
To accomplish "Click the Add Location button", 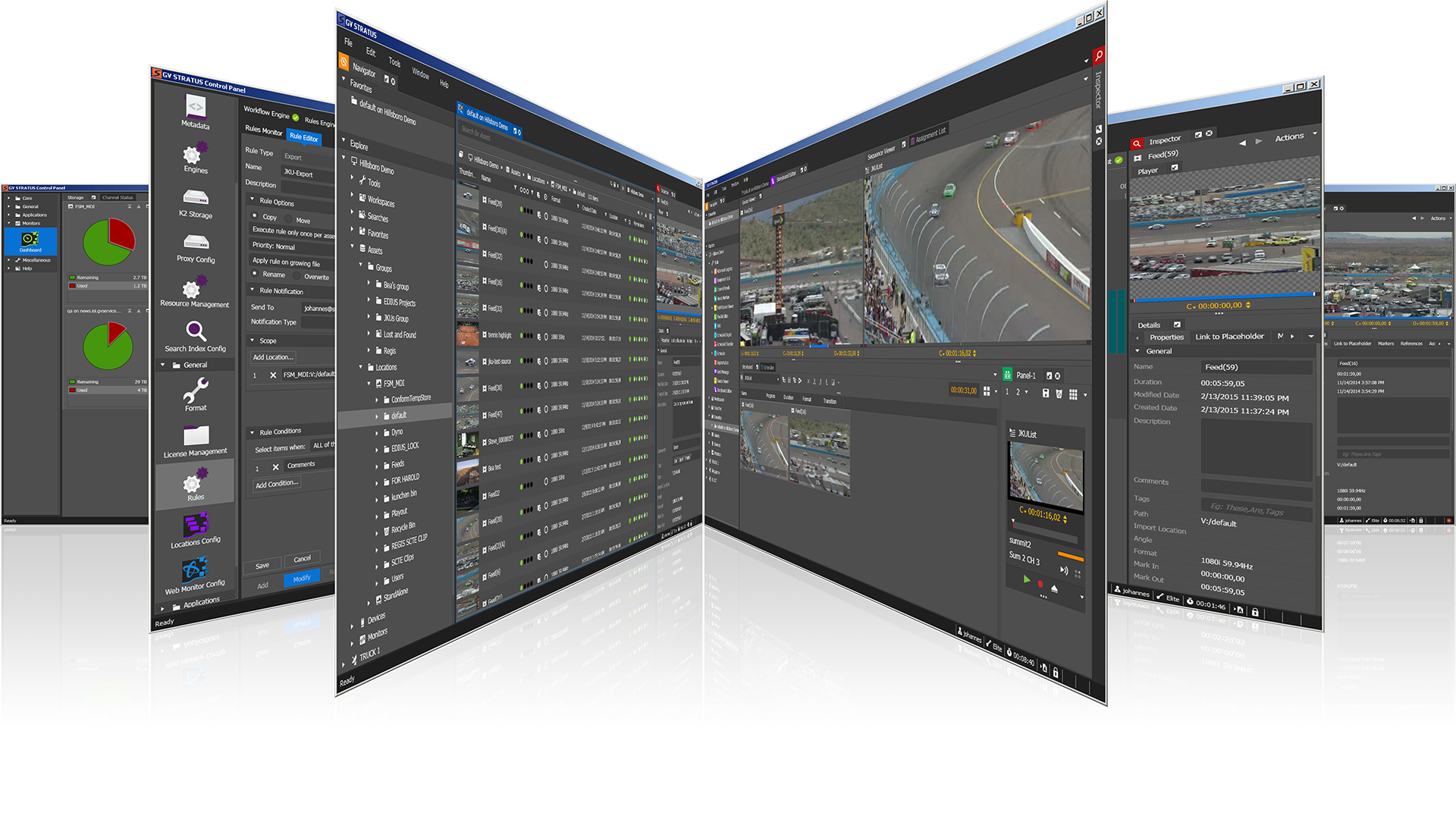I will pos(273,357).
